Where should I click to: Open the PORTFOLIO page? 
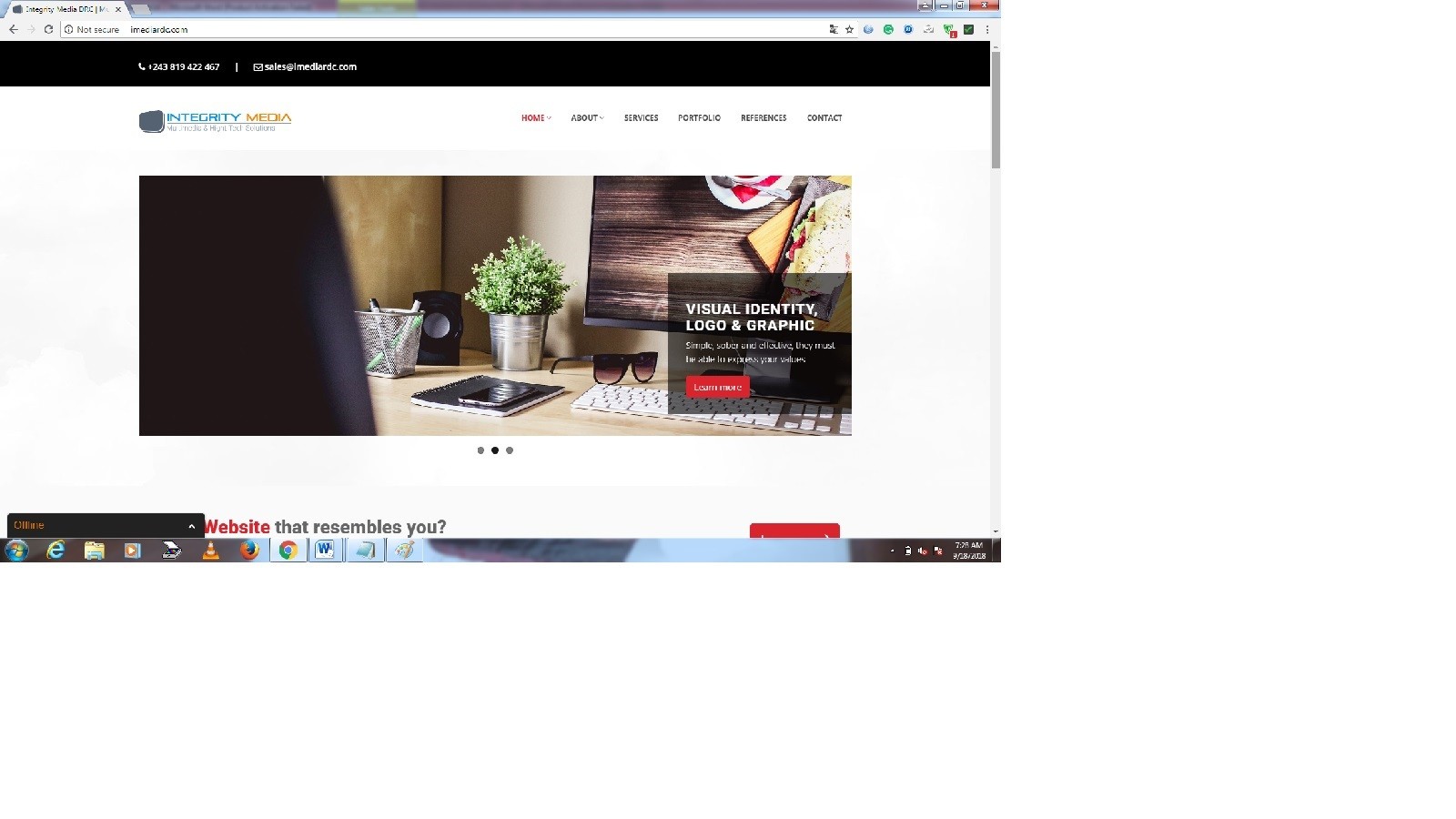click(x=699, y=117)
